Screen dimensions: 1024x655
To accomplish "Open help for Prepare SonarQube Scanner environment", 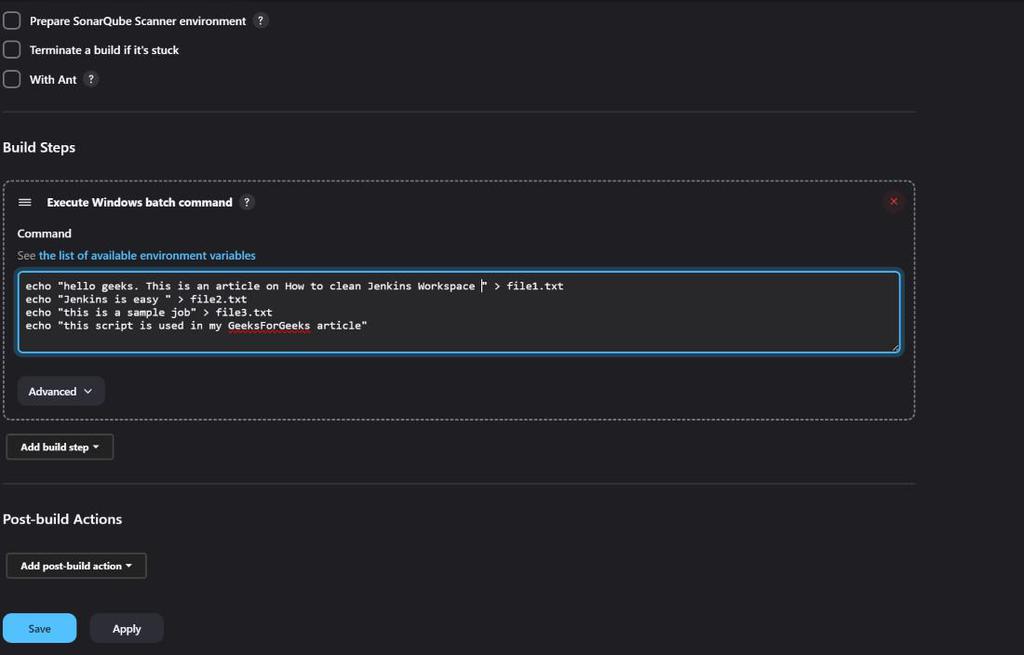I will (x=260, y=20).
